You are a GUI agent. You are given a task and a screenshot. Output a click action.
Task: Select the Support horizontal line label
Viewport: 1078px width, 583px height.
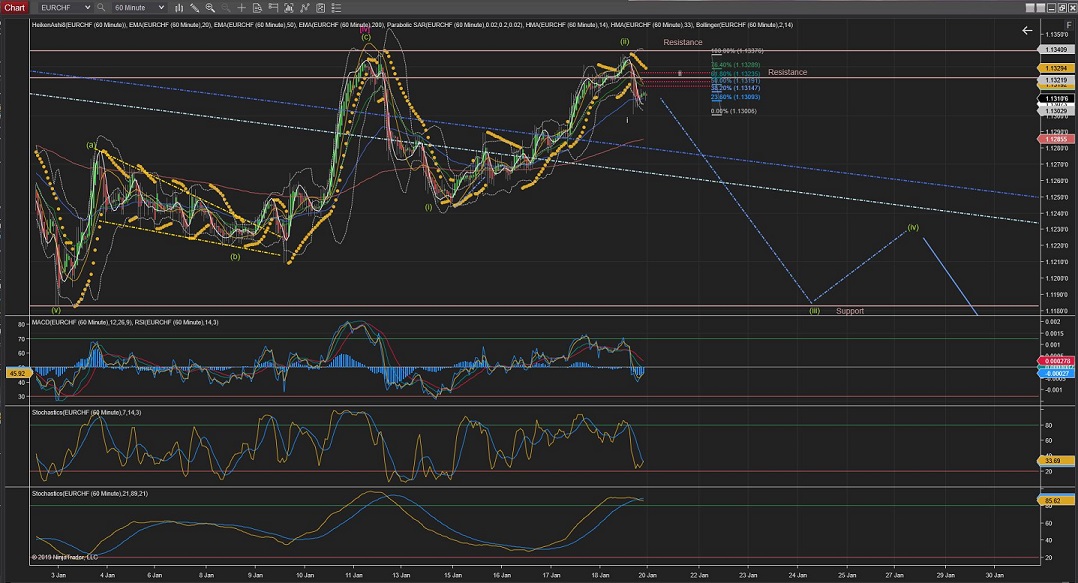pos(850,311)
